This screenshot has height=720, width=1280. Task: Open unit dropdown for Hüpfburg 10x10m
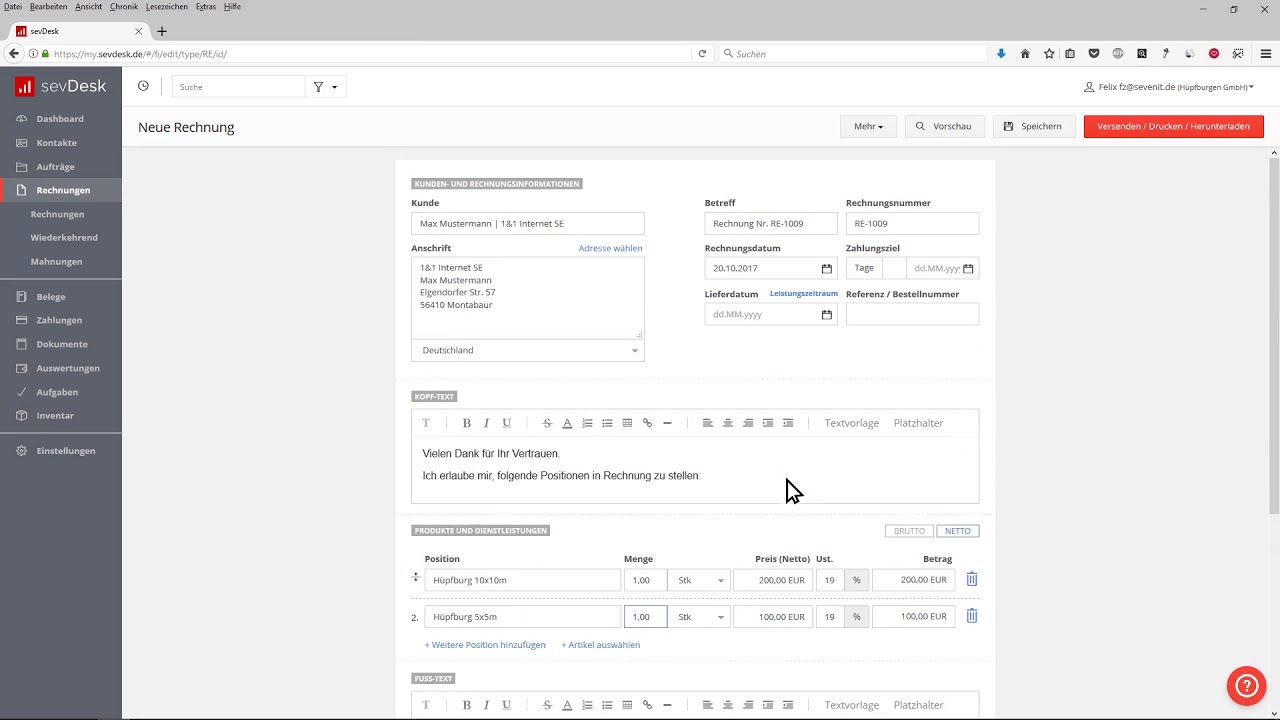click(x=699, y=580)
